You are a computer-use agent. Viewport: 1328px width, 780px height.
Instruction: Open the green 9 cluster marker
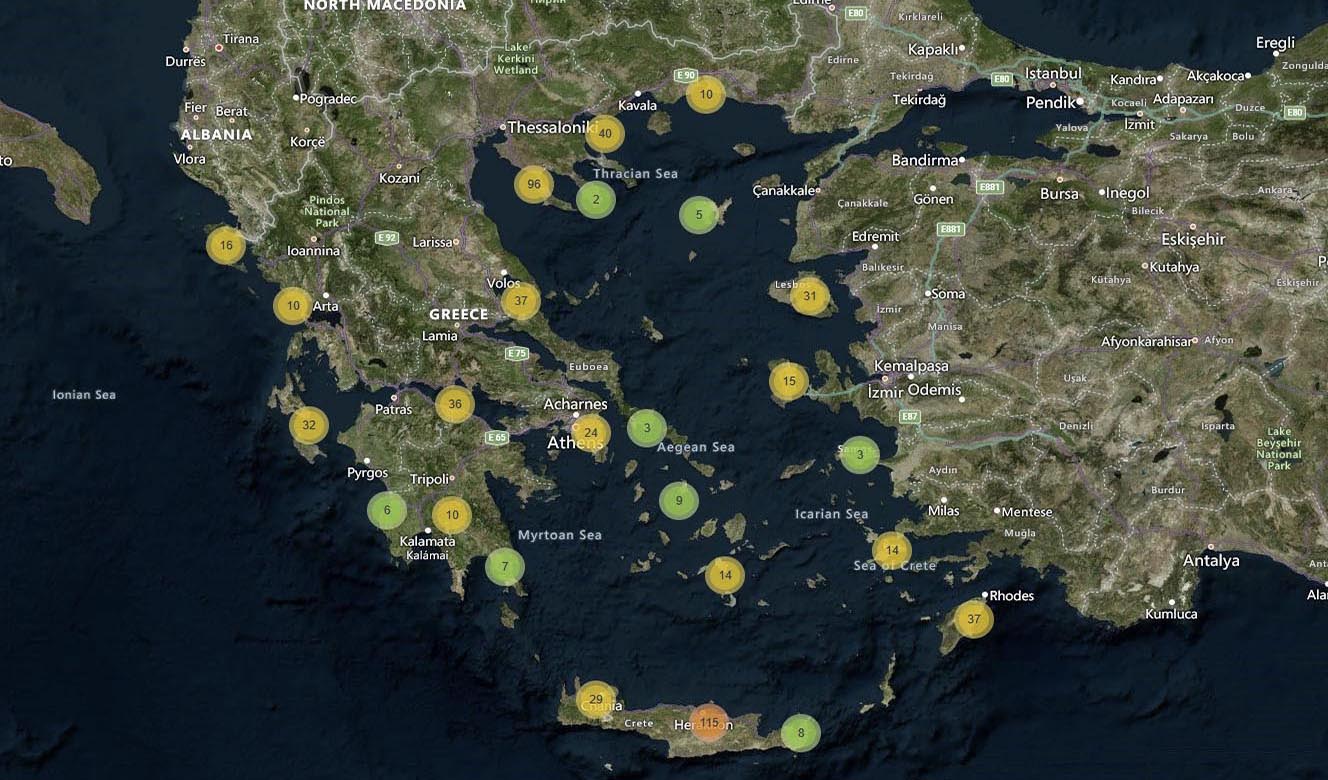click(679, 500)
